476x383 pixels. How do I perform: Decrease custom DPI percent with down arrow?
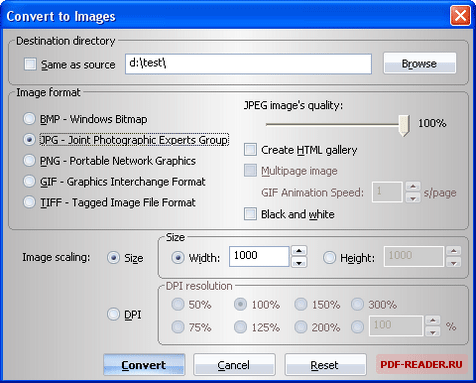pos(433,332)
